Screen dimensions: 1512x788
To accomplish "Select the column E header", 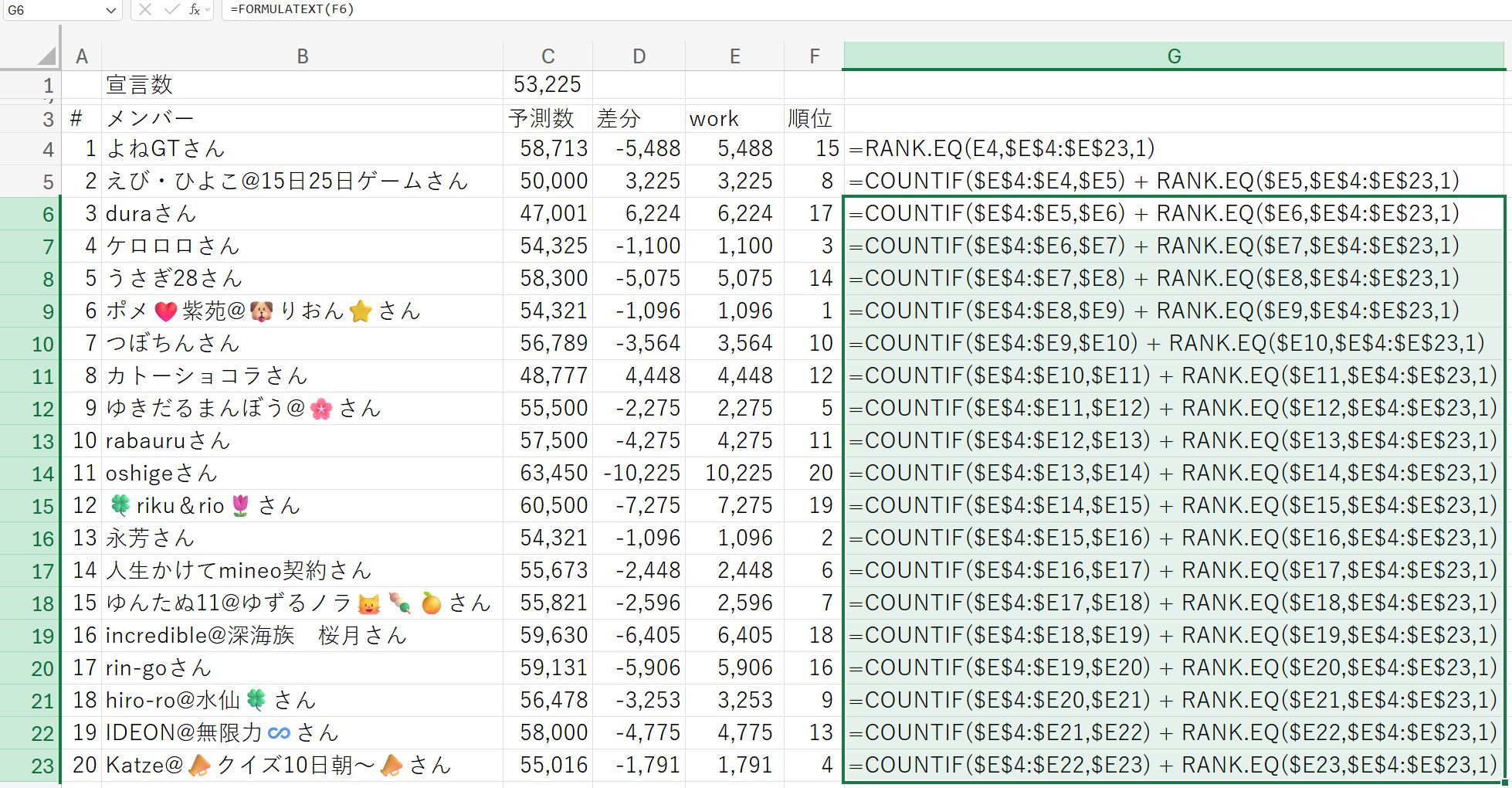I will coord(734,56).
